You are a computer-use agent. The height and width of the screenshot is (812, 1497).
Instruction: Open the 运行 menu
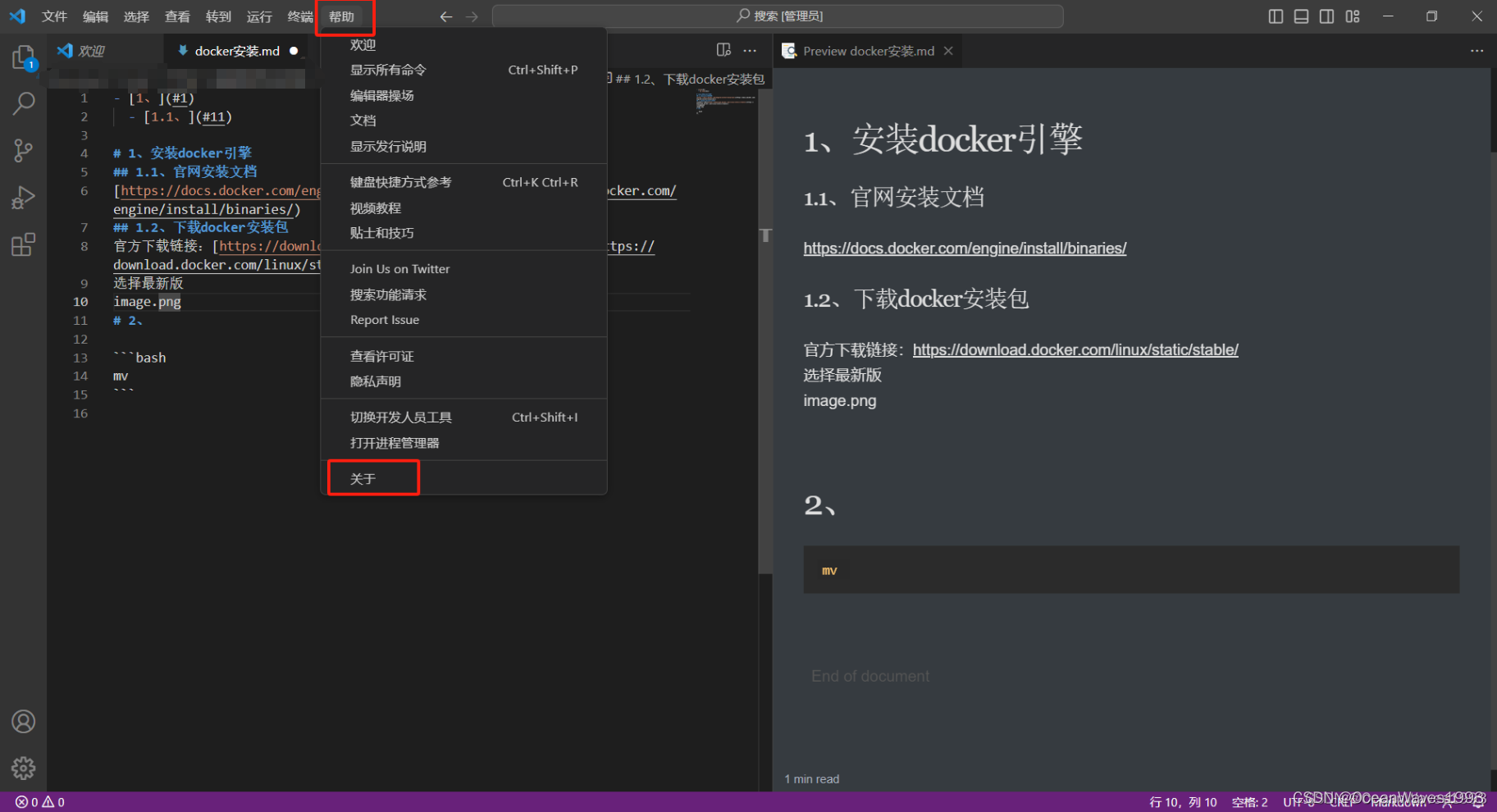pos(259,16)
